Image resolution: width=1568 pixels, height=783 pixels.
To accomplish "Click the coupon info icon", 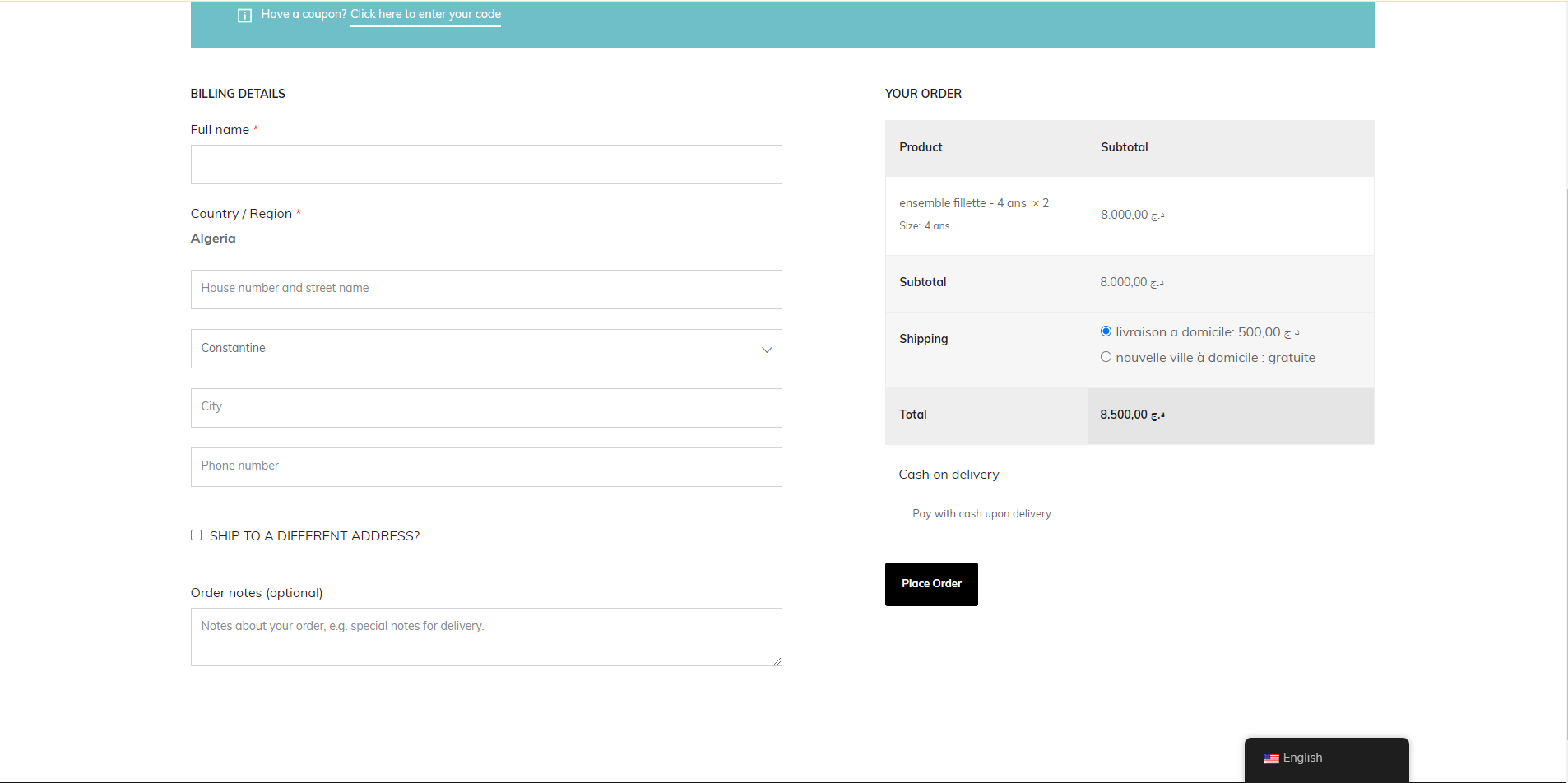I will click(x=244, y=16).
